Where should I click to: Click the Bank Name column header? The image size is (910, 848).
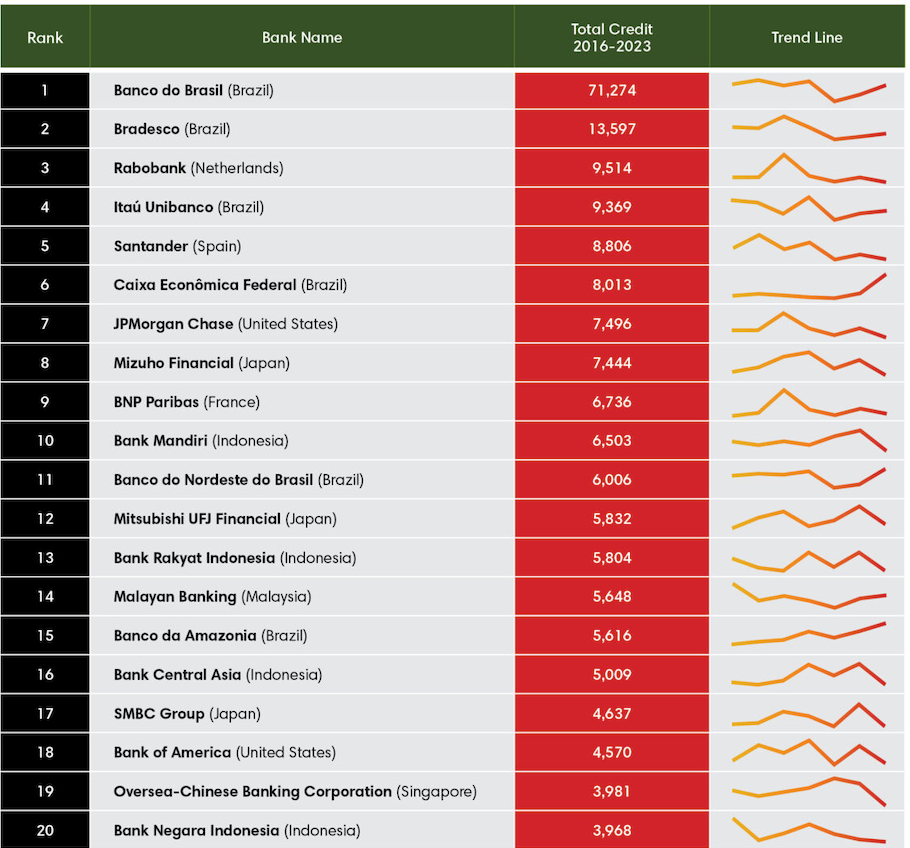coord(302,37)
